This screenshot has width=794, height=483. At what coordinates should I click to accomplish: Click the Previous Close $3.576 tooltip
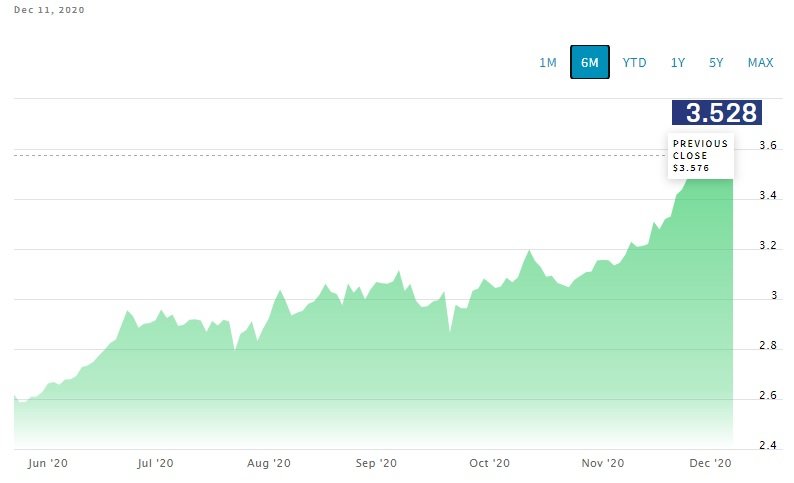[x=701, y=156]
